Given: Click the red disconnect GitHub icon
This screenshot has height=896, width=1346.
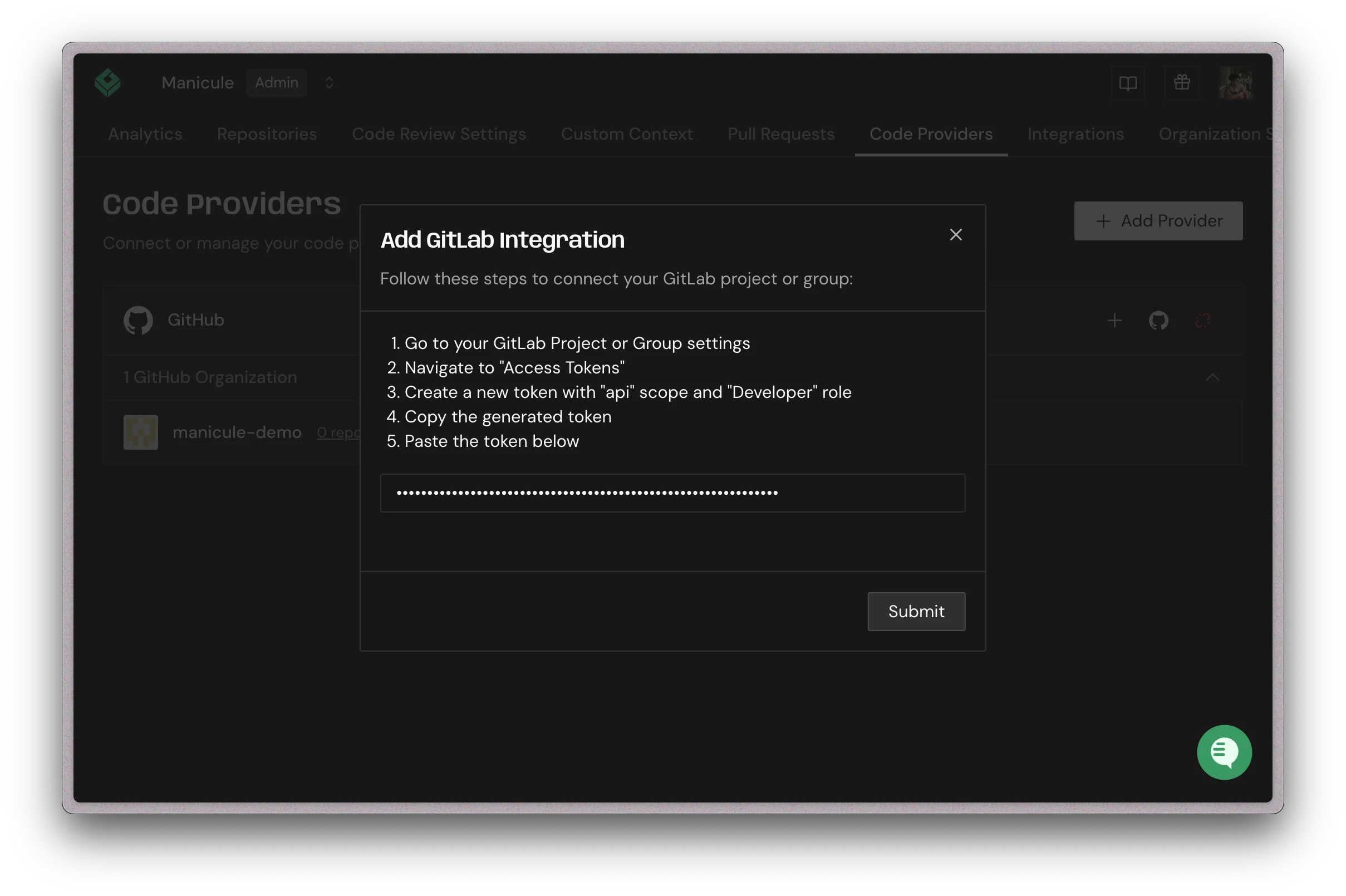Looking at the screenshot, I should (x=1202, y=321).
